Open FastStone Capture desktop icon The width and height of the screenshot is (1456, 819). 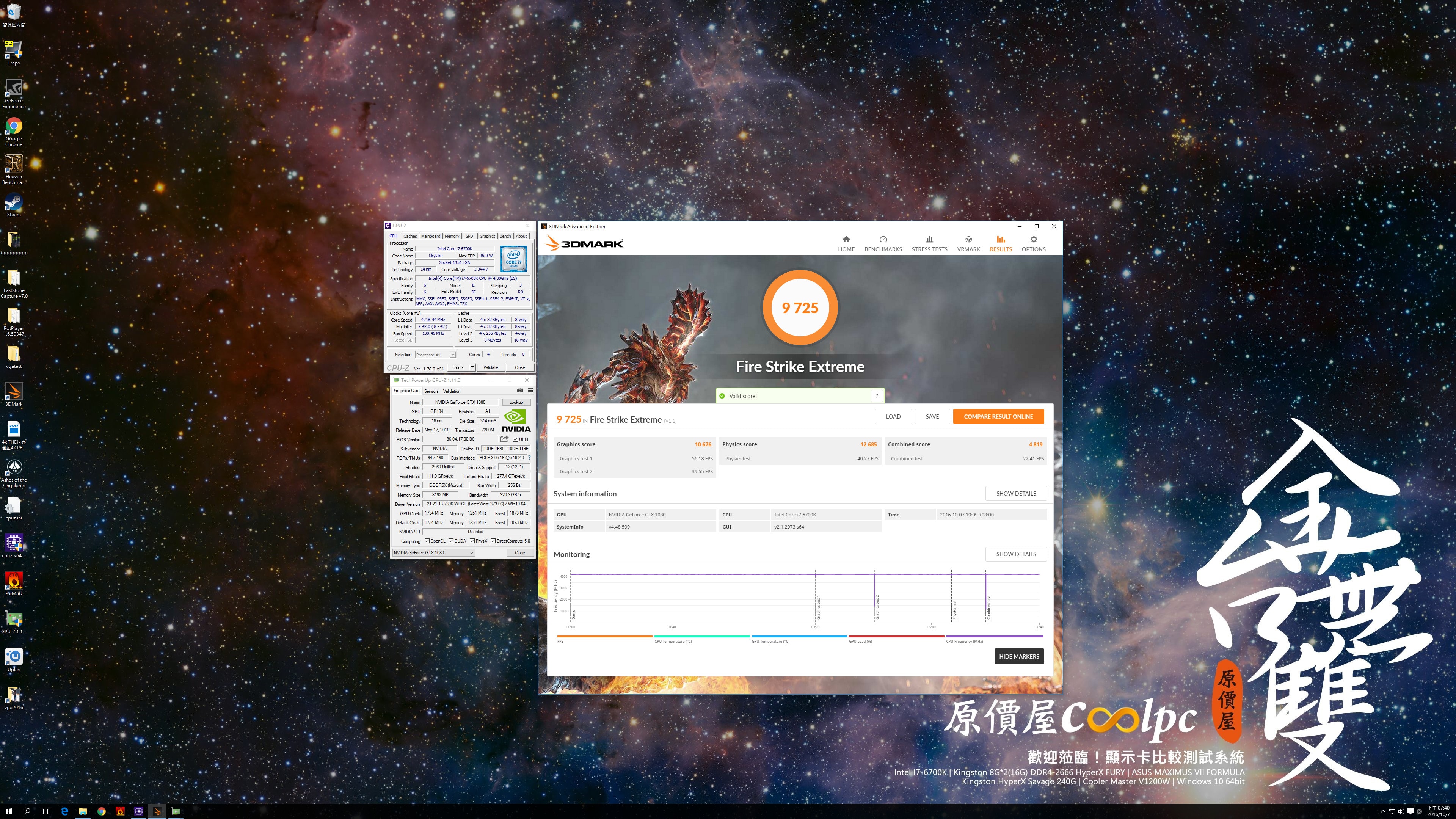tap(14, 284)
